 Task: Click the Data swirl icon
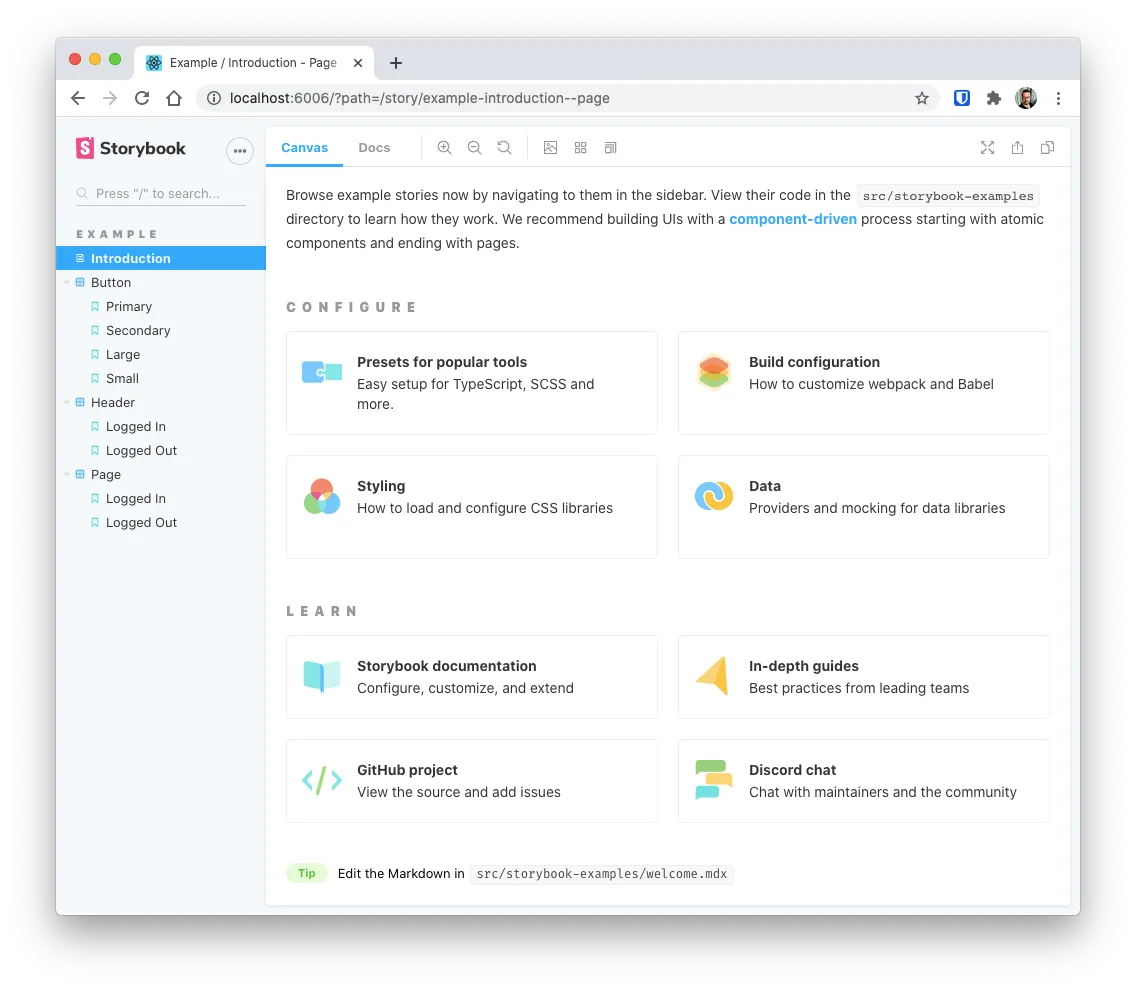[714, 496]
